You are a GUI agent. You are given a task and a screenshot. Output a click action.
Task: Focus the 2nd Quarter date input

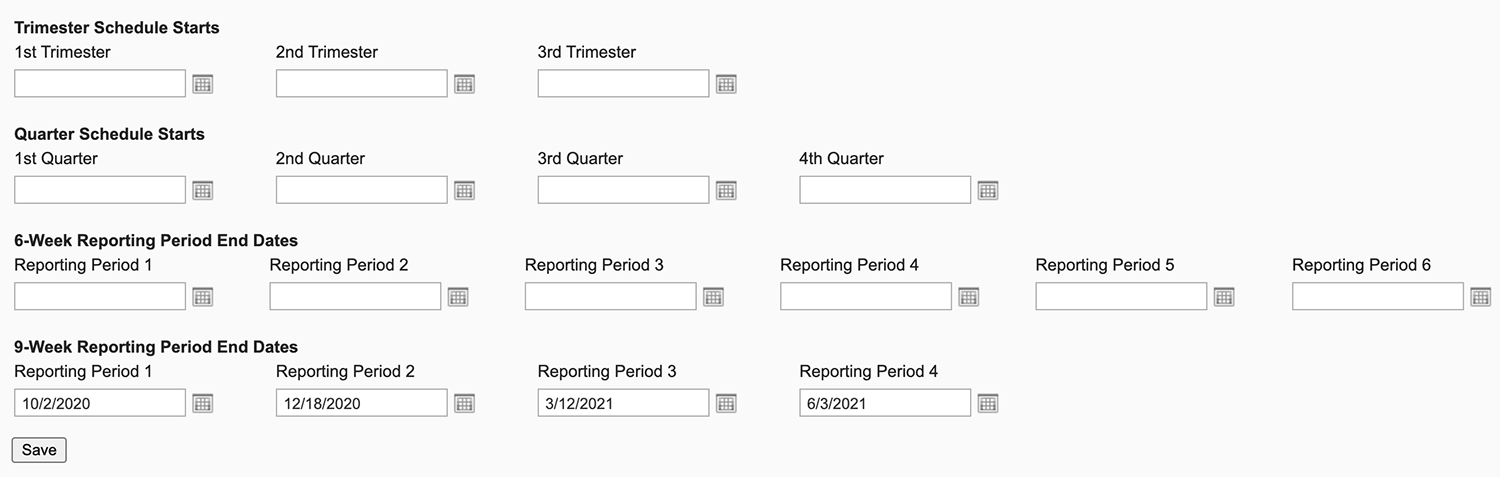click(361, 190)
